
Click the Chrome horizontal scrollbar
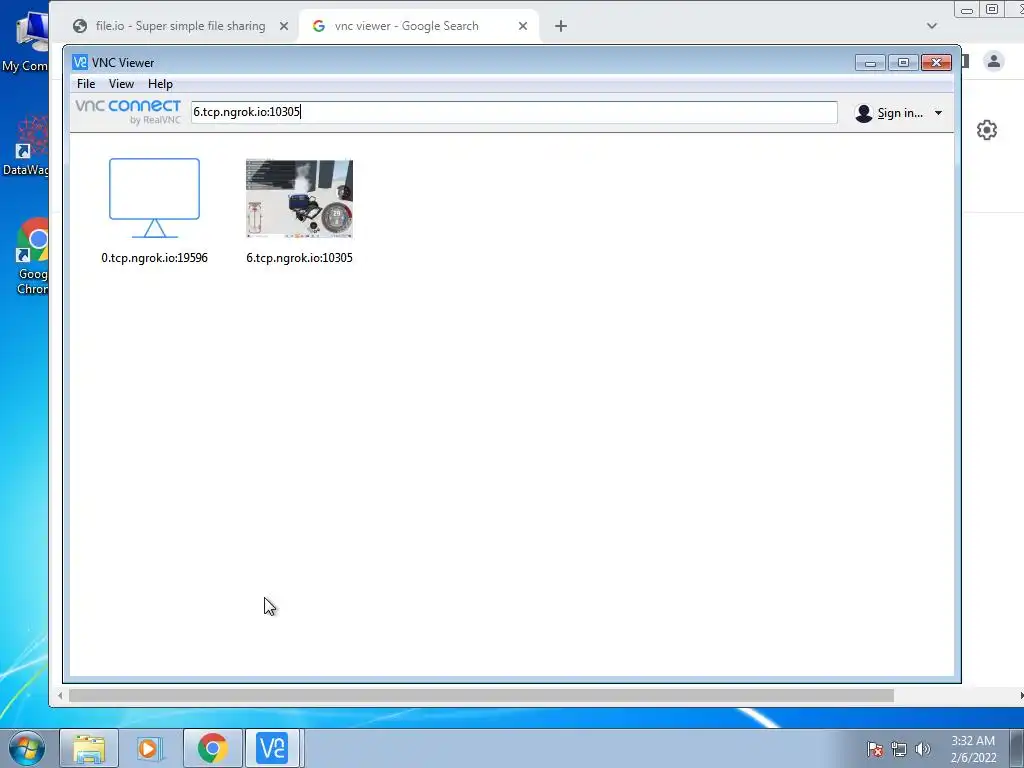481,696
